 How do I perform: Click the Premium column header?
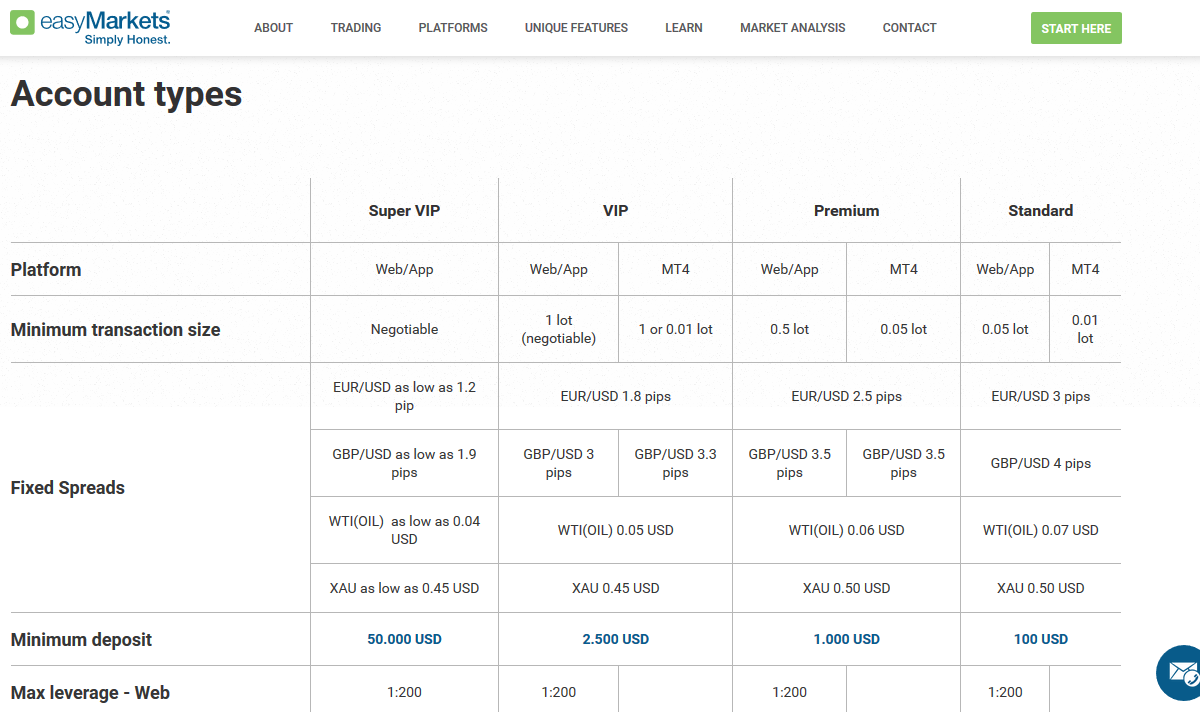pyautogui.click(x=846, y=211)
